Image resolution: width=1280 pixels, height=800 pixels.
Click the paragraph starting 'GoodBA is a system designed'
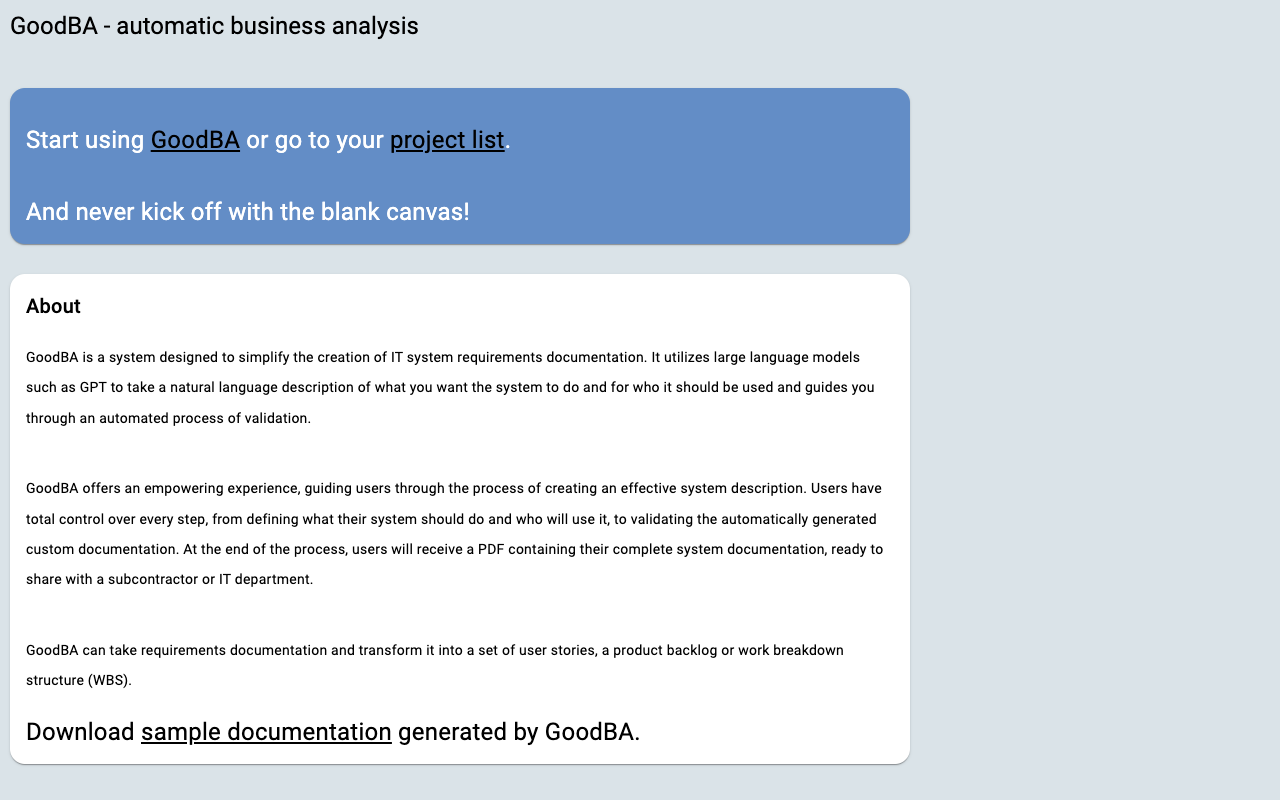pos(450,388)
